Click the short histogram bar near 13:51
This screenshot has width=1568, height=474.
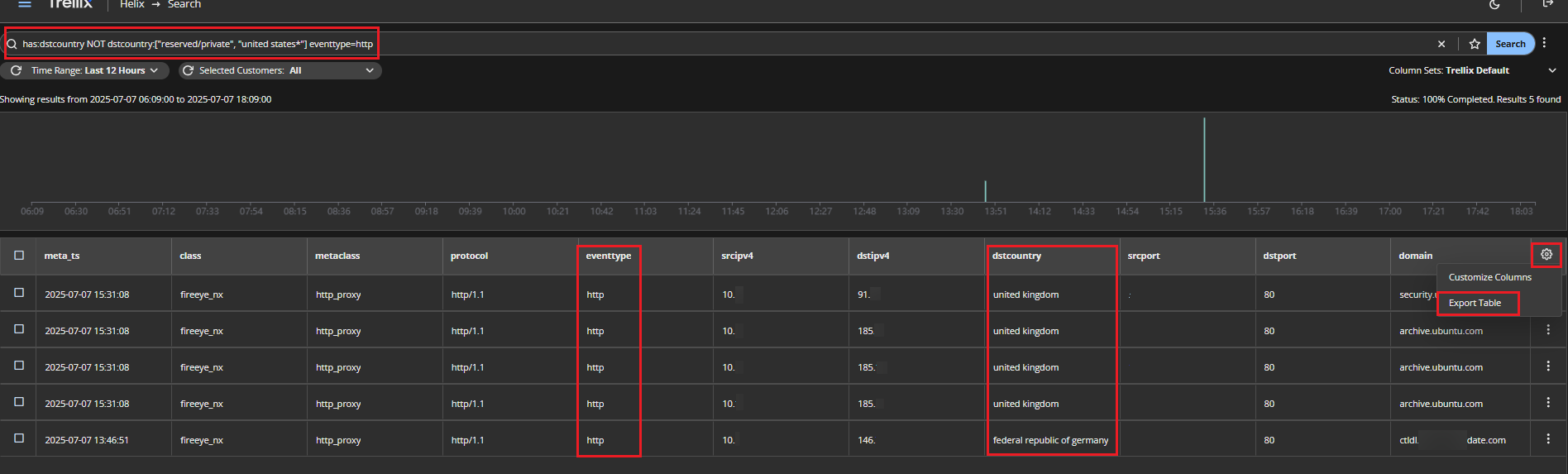(x=985, y=191)
